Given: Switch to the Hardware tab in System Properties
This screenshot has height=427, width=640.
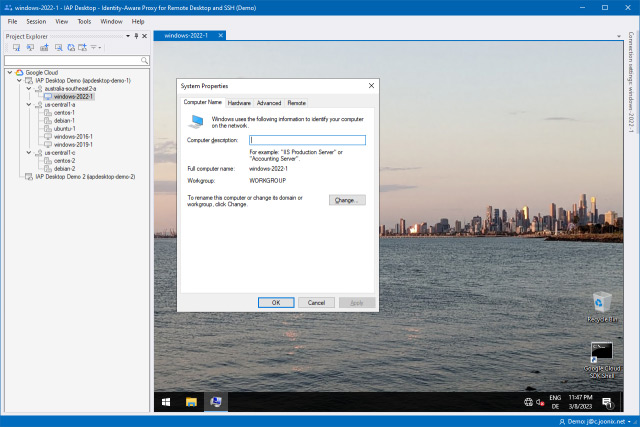Looking at the screenshot, I should pos(239,103).
